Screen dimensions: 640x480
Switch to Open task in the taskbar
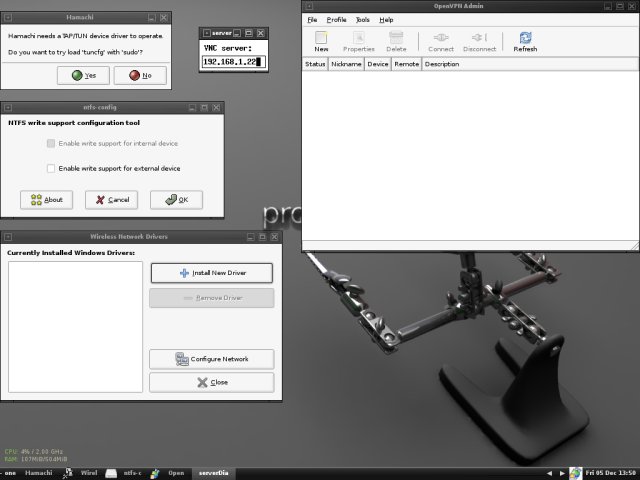click(168, 473)
